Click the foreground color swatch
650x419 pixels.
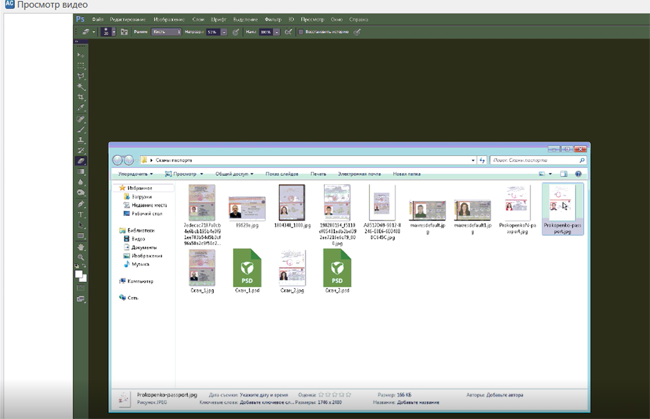pyautogui.click(x=78, y=274)
